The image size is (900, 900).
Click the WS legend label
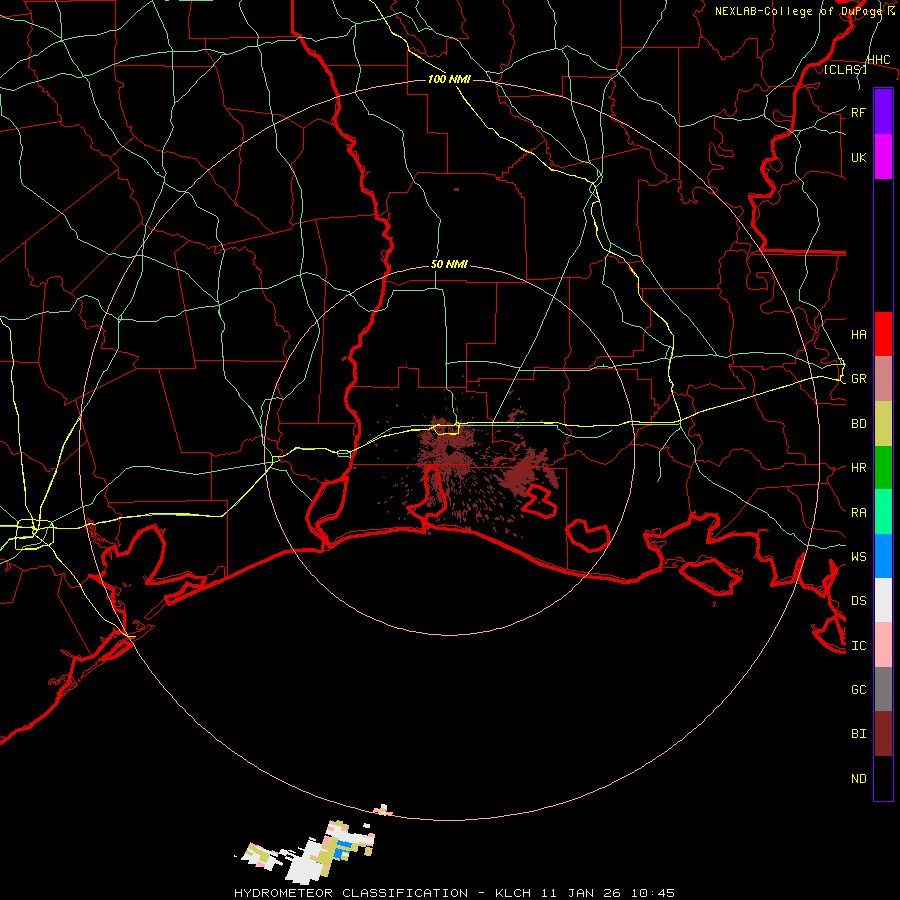858,556
